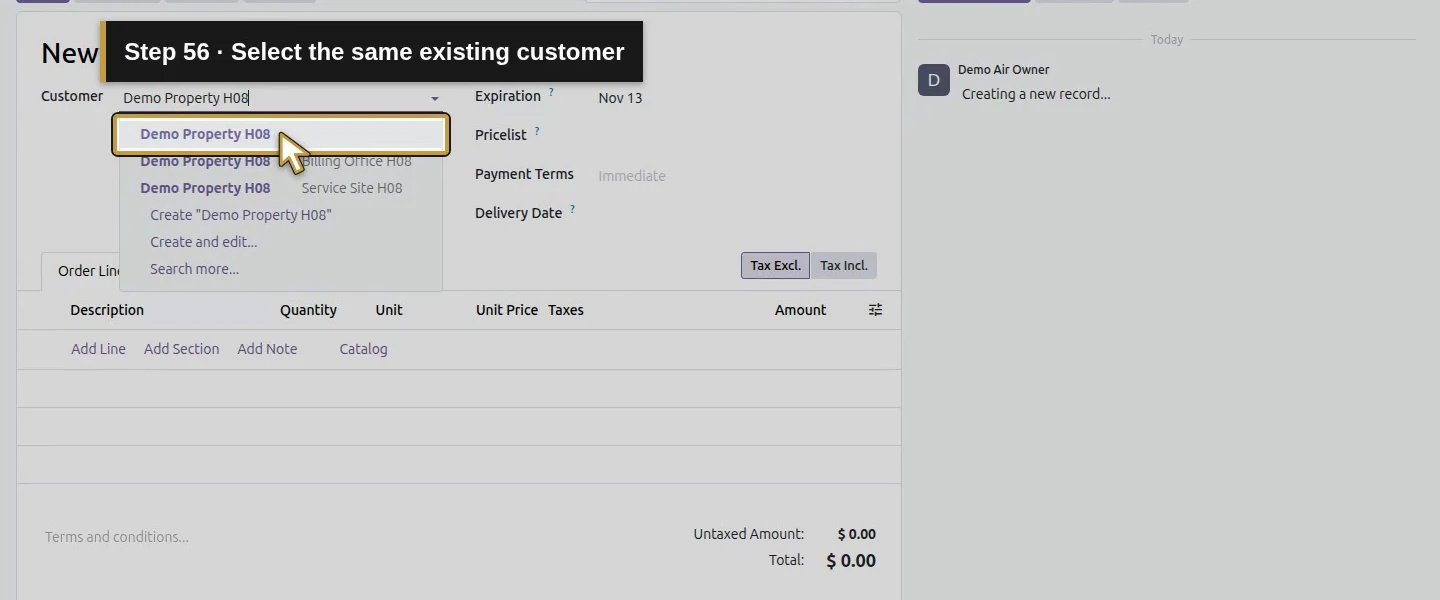This screenshot has width=1440, height=600.
Task: Show Expiration help tooltip icon
Action: click(x=551, y=93)
